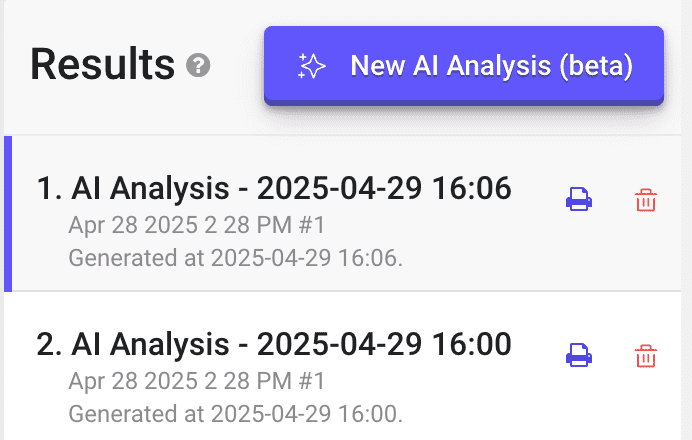Click the number "2." of the second result

pyautogui.click(x=49, y=344)
